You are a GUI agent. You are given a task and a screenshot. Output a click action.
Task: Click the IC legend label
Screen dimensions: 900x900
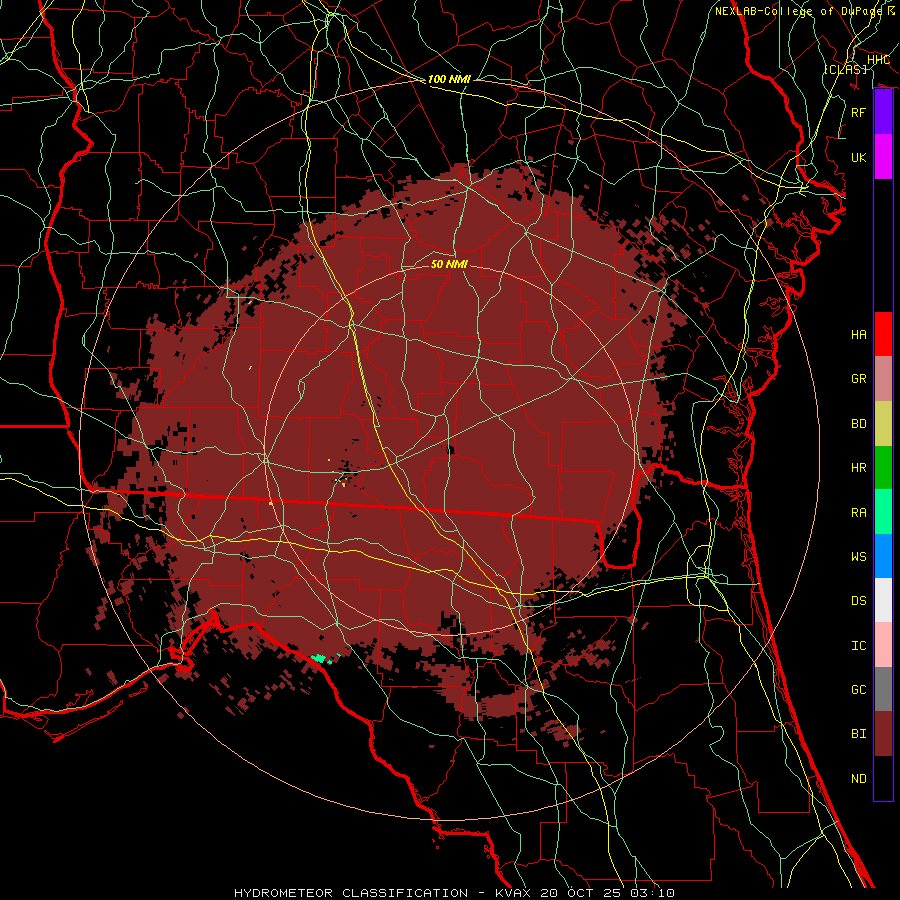pyautogui.click(x=858, y=645)
